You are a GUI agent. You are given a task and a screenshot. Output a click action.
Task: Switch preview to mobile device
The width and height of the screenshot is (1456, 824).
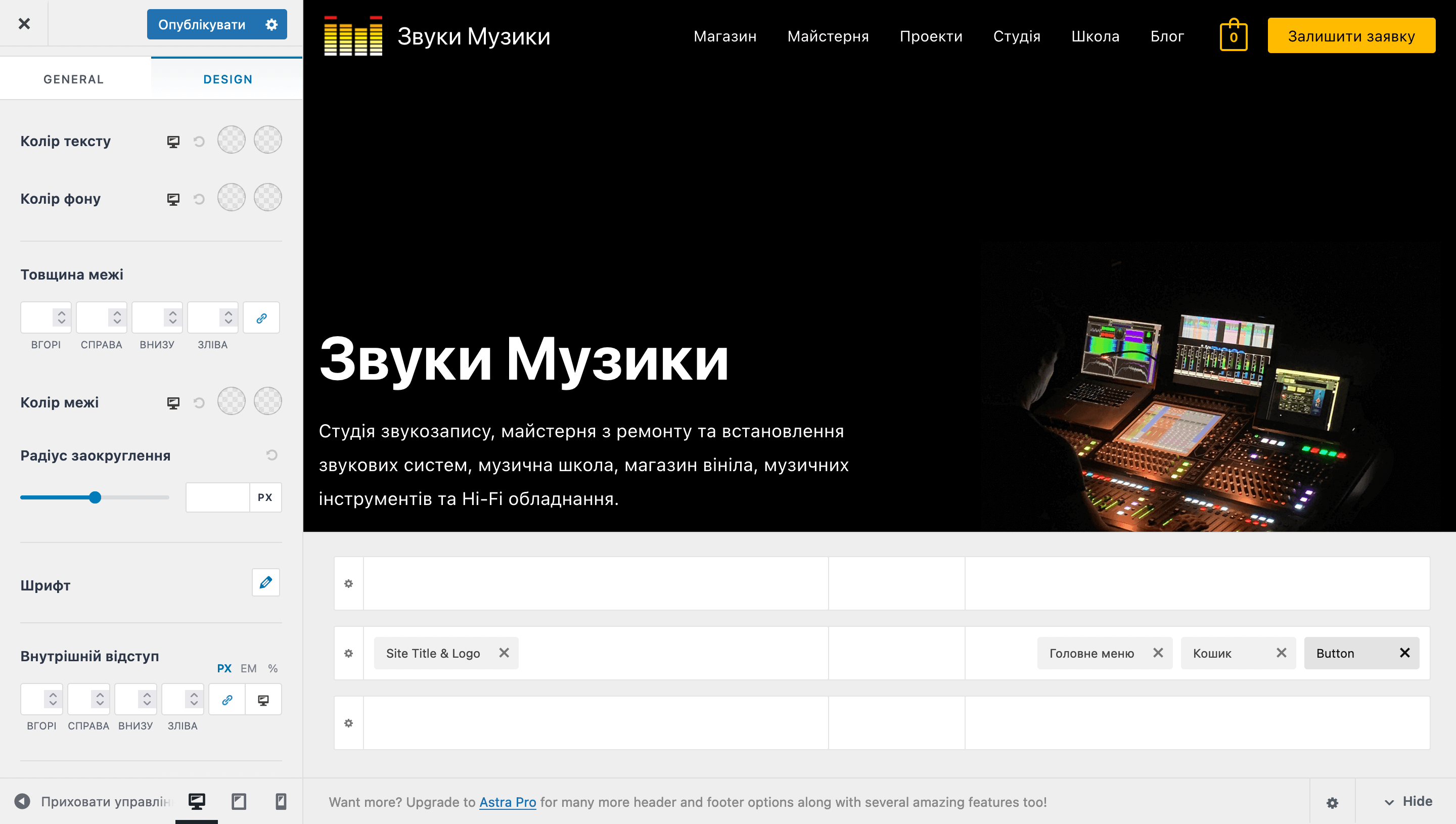point(281,801)
